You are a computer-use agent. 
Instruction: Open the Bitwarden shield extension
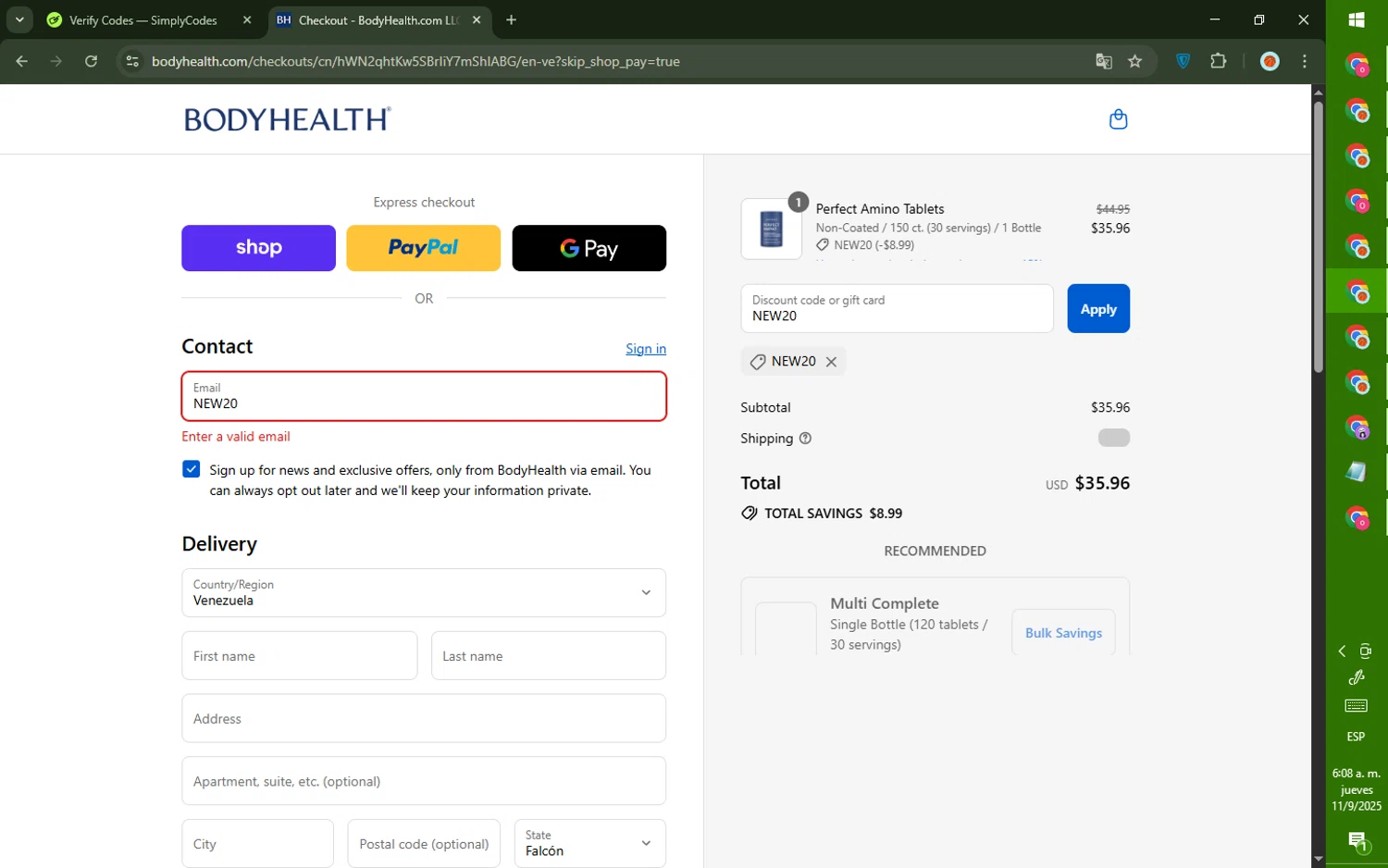point(1184,61)
